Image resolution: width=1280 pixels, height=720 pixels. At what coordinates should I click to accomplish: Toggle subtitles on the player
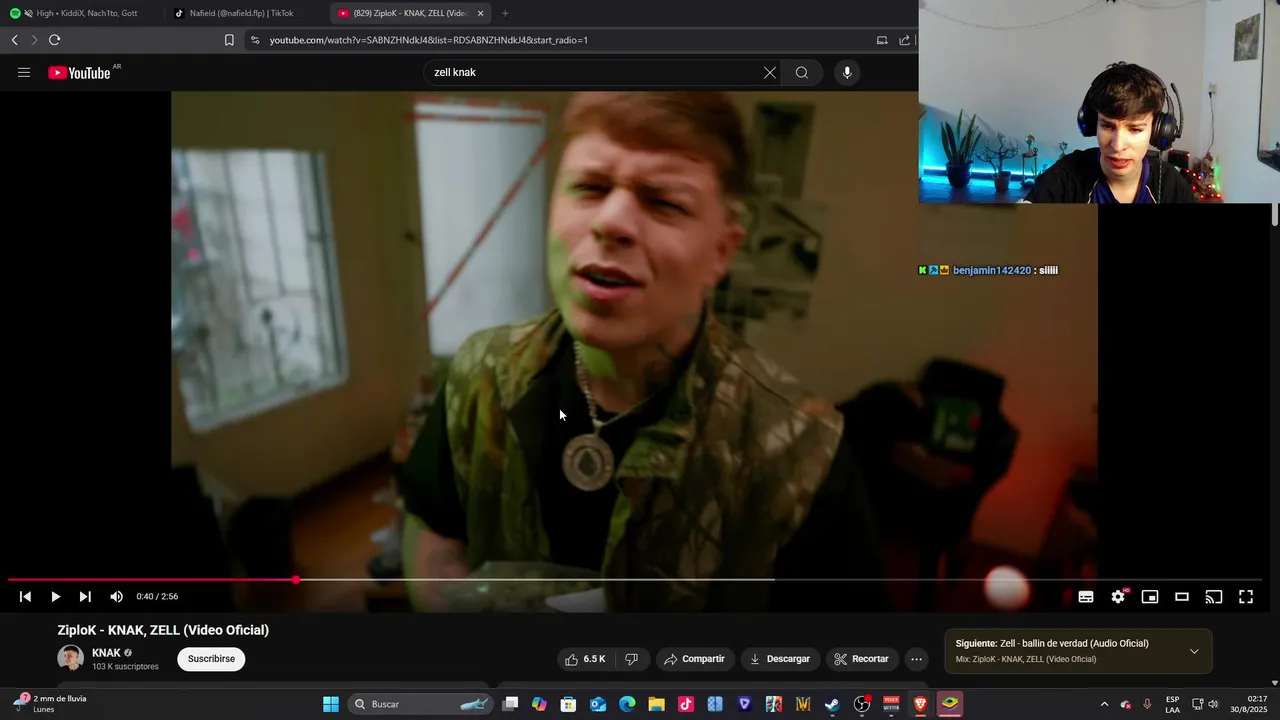coord(1086,597)
